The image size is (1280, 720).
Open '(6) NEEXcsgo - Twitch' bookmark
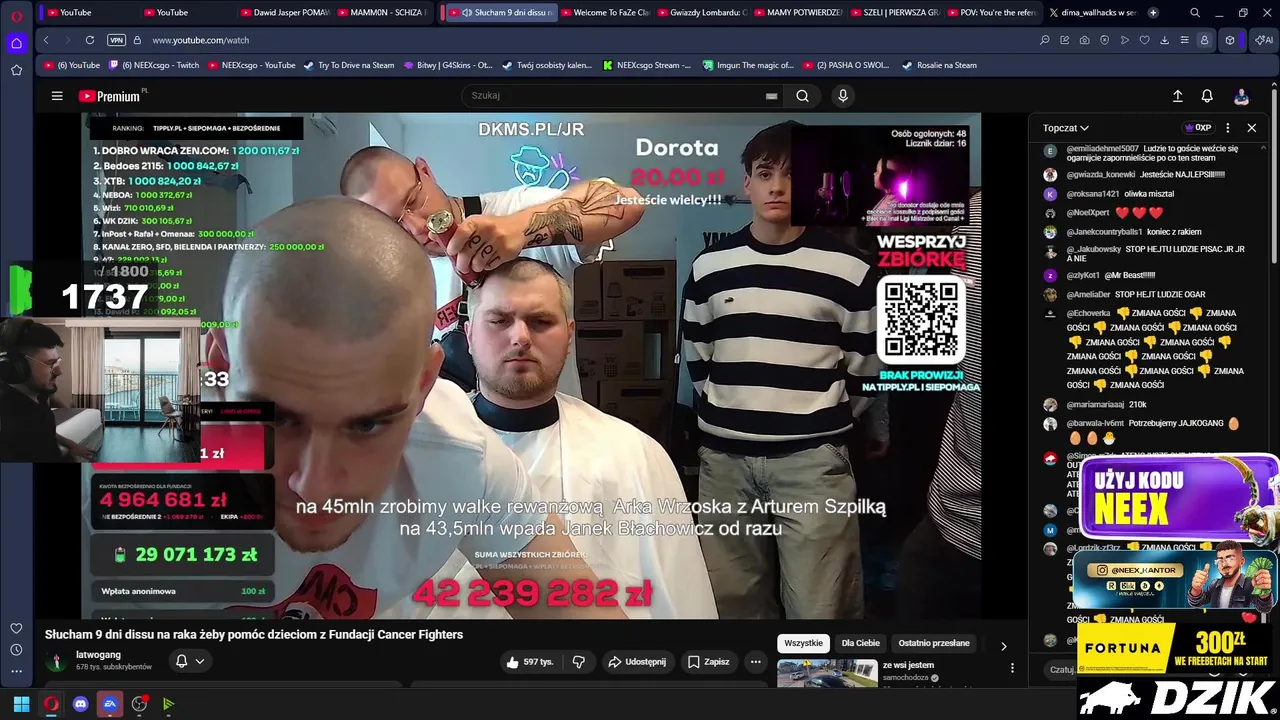tap(153, 65)
